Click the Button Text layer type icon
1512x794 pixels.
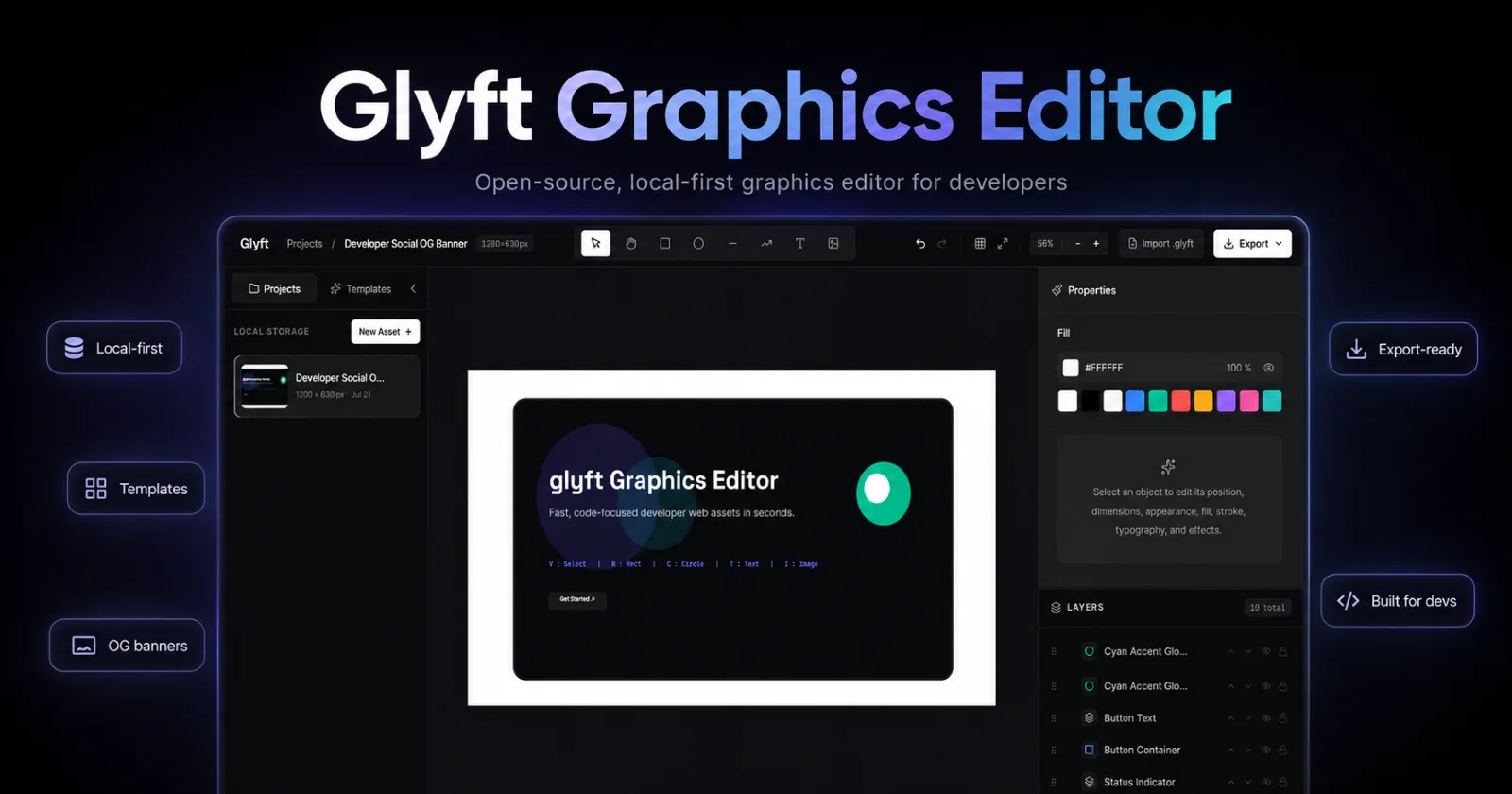(1089, 718)
